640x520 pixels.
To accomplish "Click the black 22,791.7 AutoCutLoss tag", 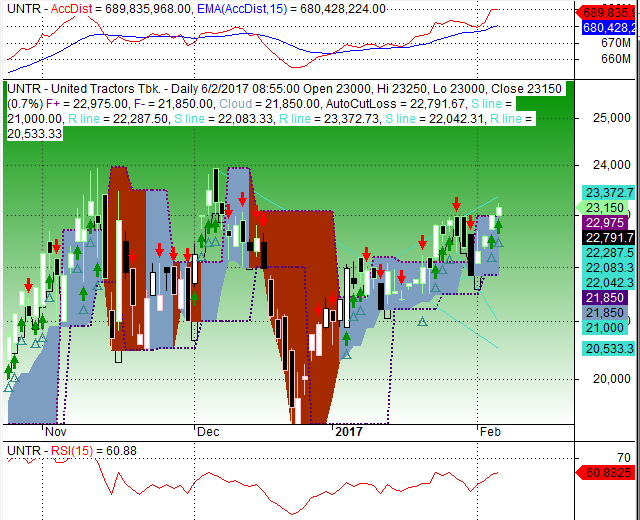I will tap(609, 238).
